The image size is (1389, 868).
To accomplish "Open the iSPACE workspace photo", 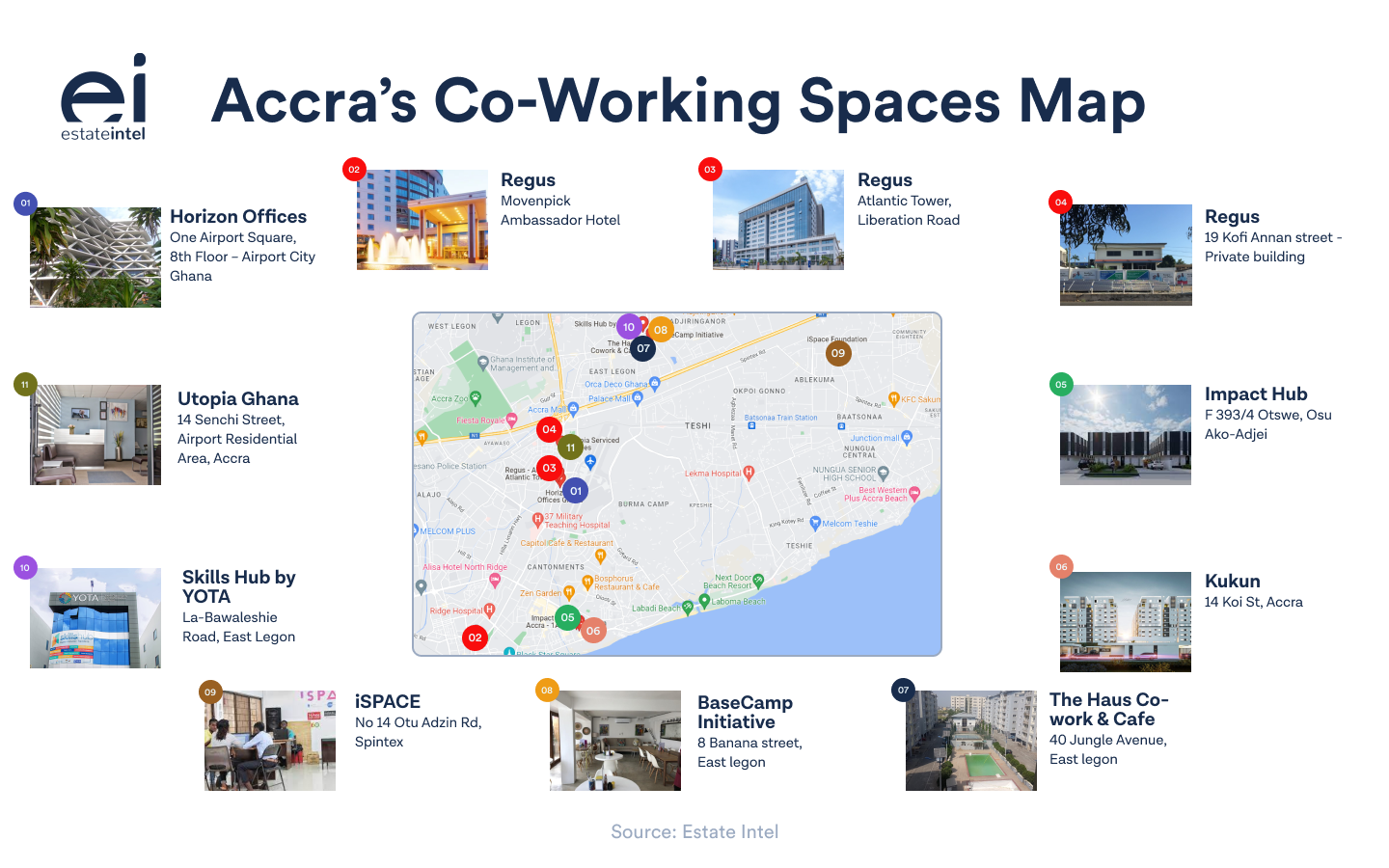I will tap(270, 741).
